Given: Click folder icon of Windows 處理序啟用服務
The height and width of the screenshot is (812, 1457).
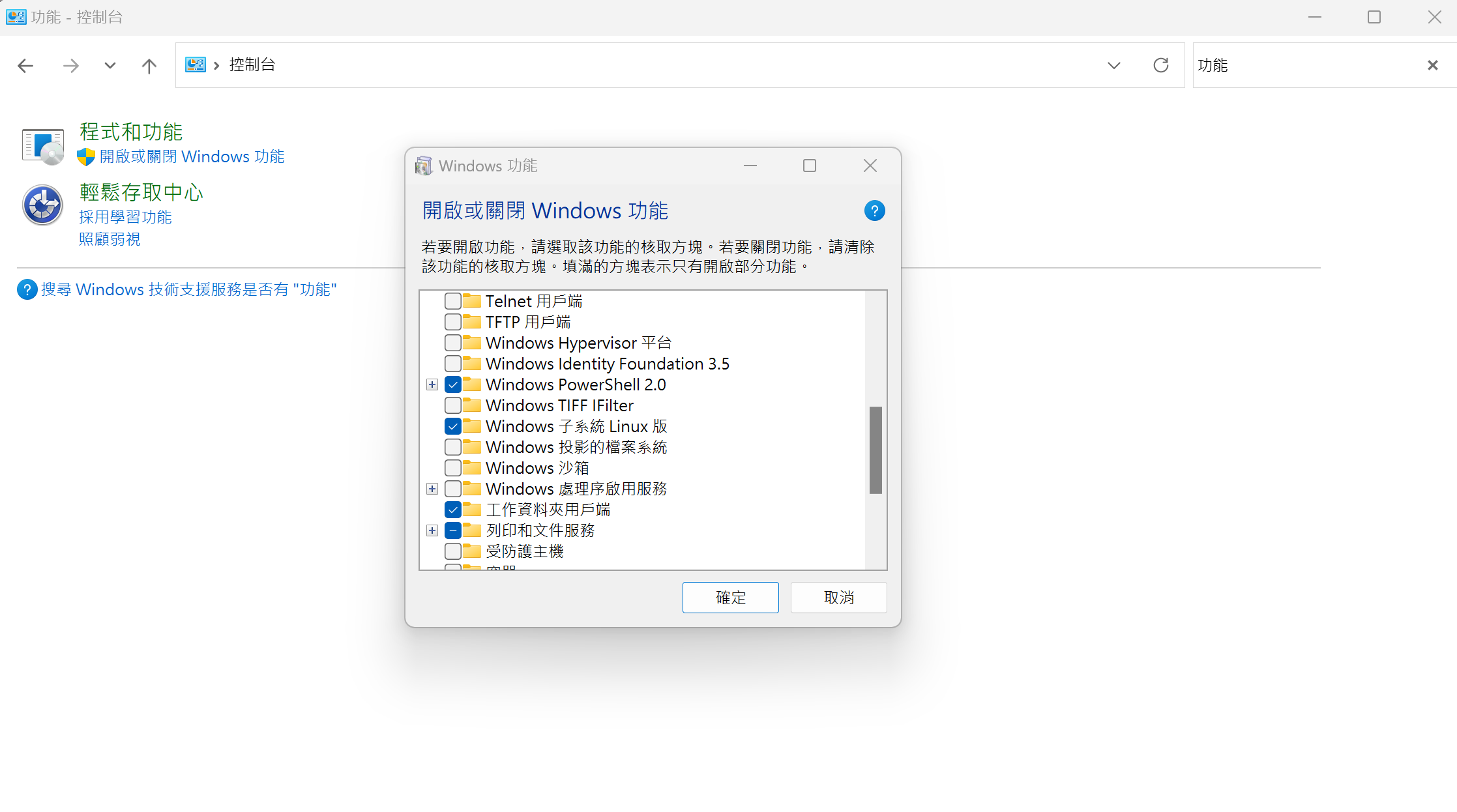Looking at the screenshot, I should (472, 489).
